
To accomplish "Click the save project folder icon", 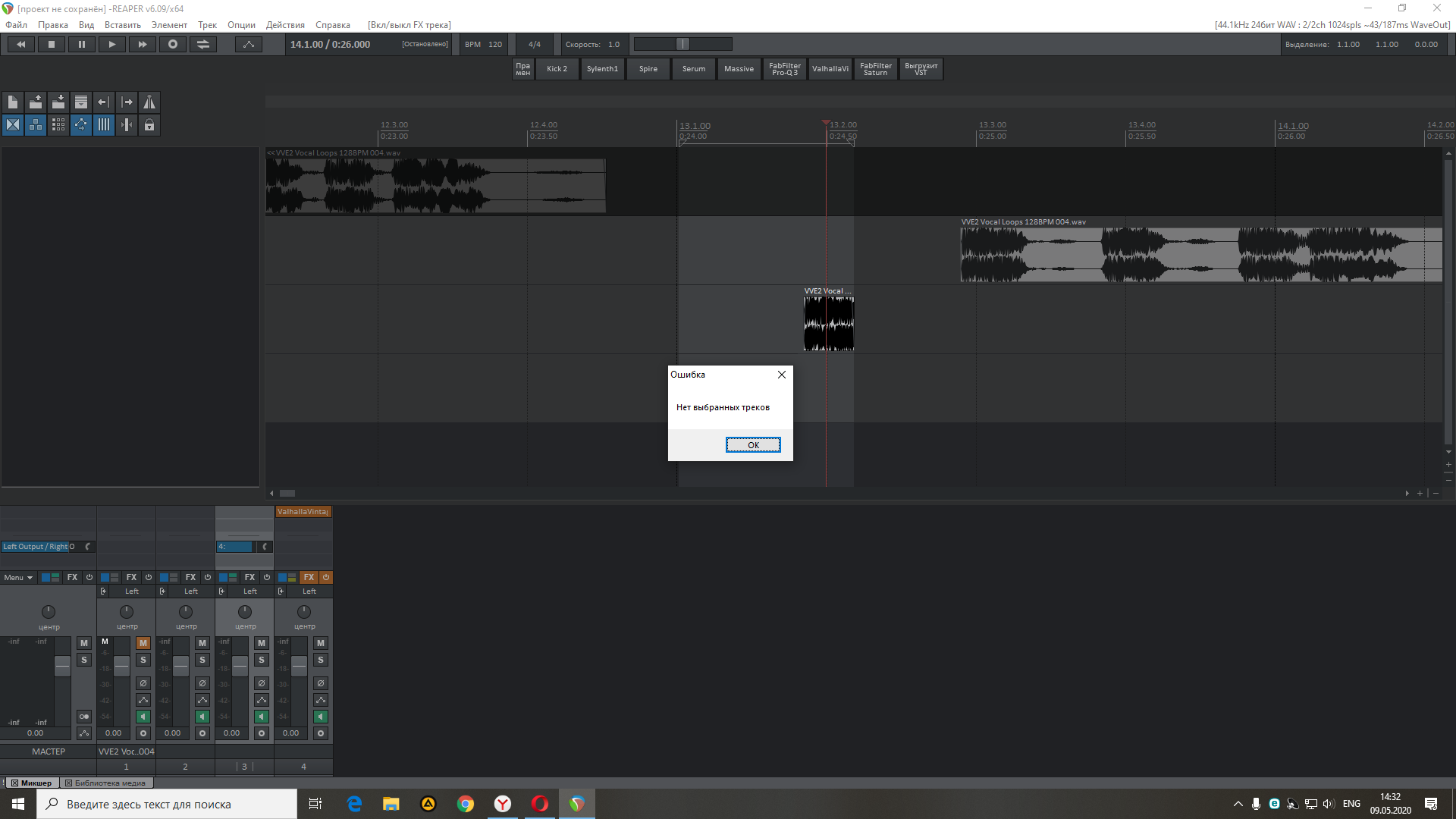I will (58, 102).
